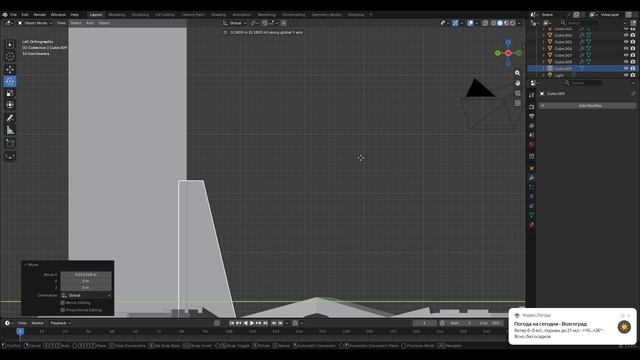640x360 pixels.
Task: Select rendered viewport shading mode
Action: 513,23
